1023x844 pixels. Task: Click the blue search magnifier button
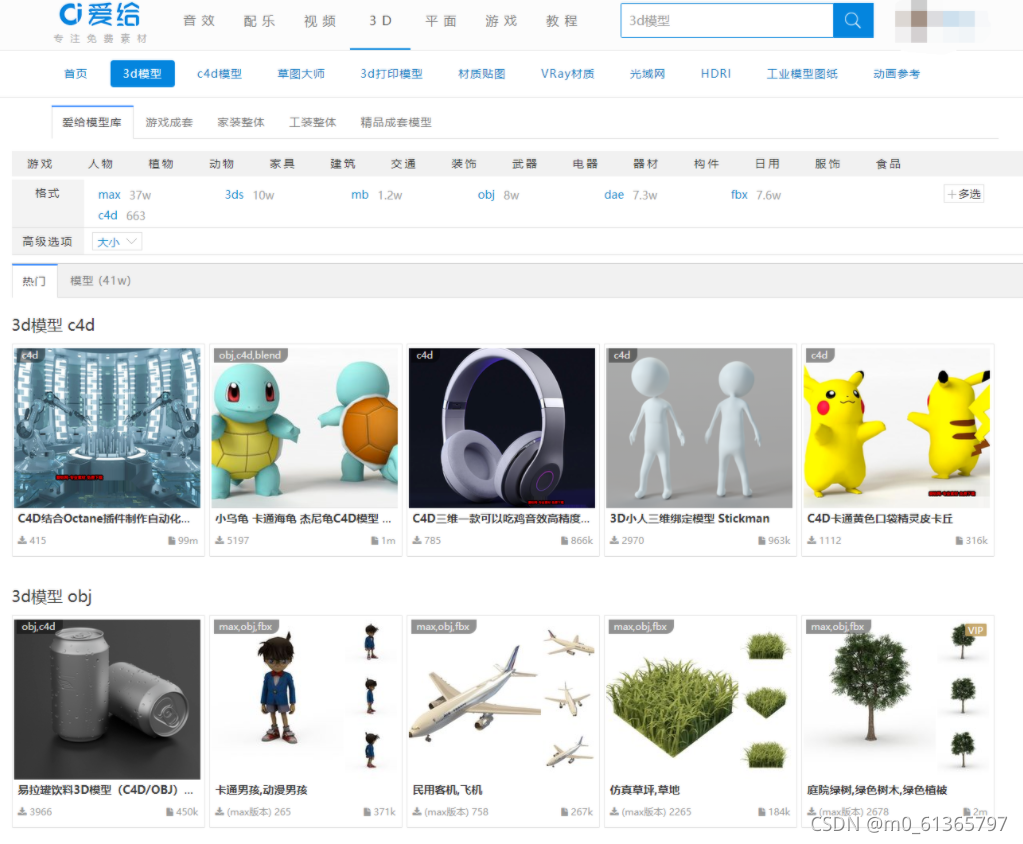click(853, 20)
